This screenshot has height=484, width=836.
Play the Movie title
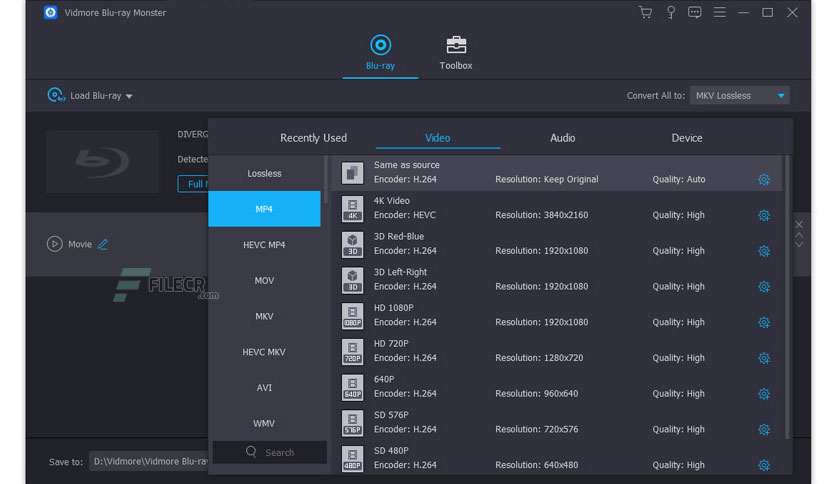(54, 244)
